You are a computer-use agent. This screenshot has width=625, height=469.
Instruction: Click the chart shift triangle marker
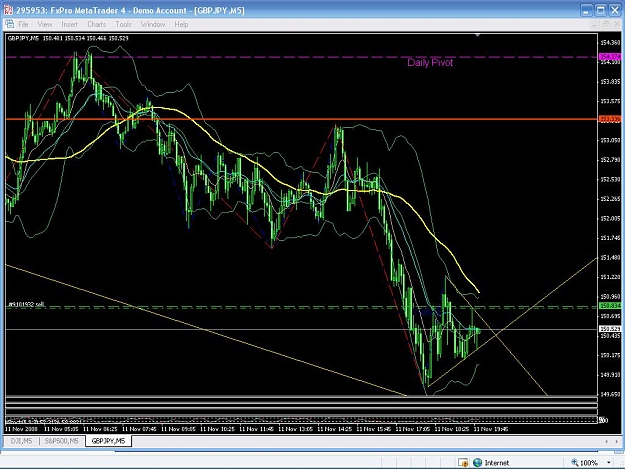(x=478, y=35)
